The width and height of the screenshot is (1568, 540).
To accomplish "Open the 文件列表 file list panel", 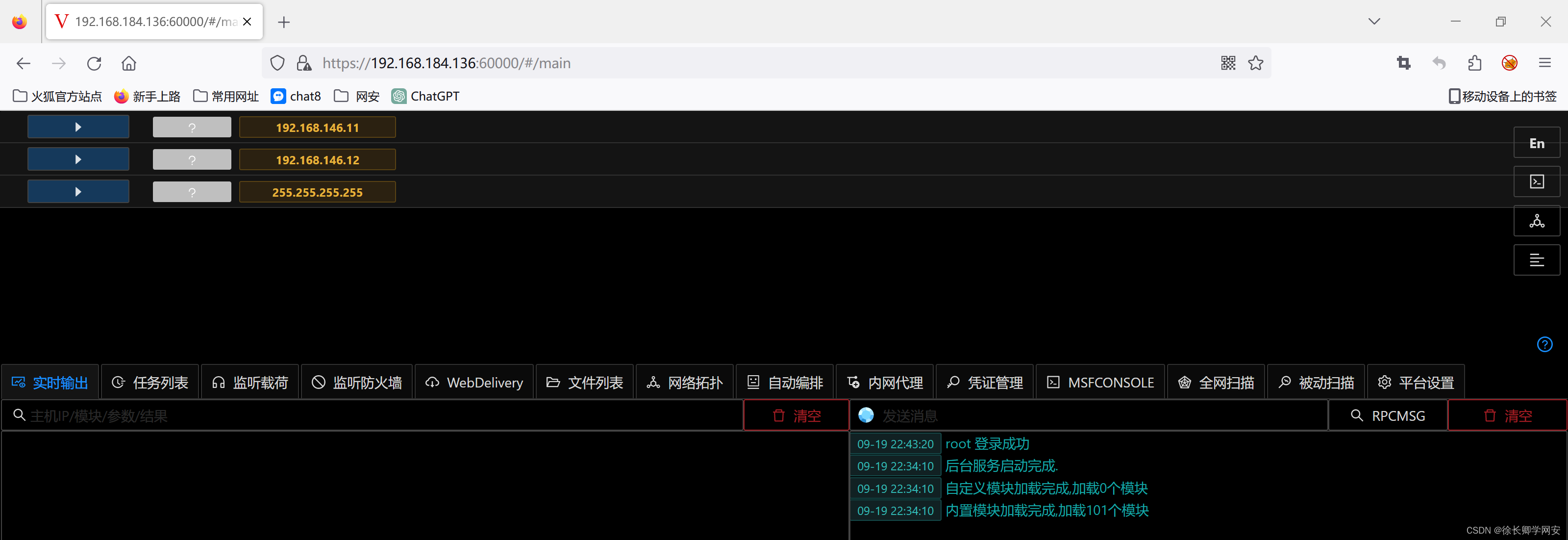I will point(584,382).
